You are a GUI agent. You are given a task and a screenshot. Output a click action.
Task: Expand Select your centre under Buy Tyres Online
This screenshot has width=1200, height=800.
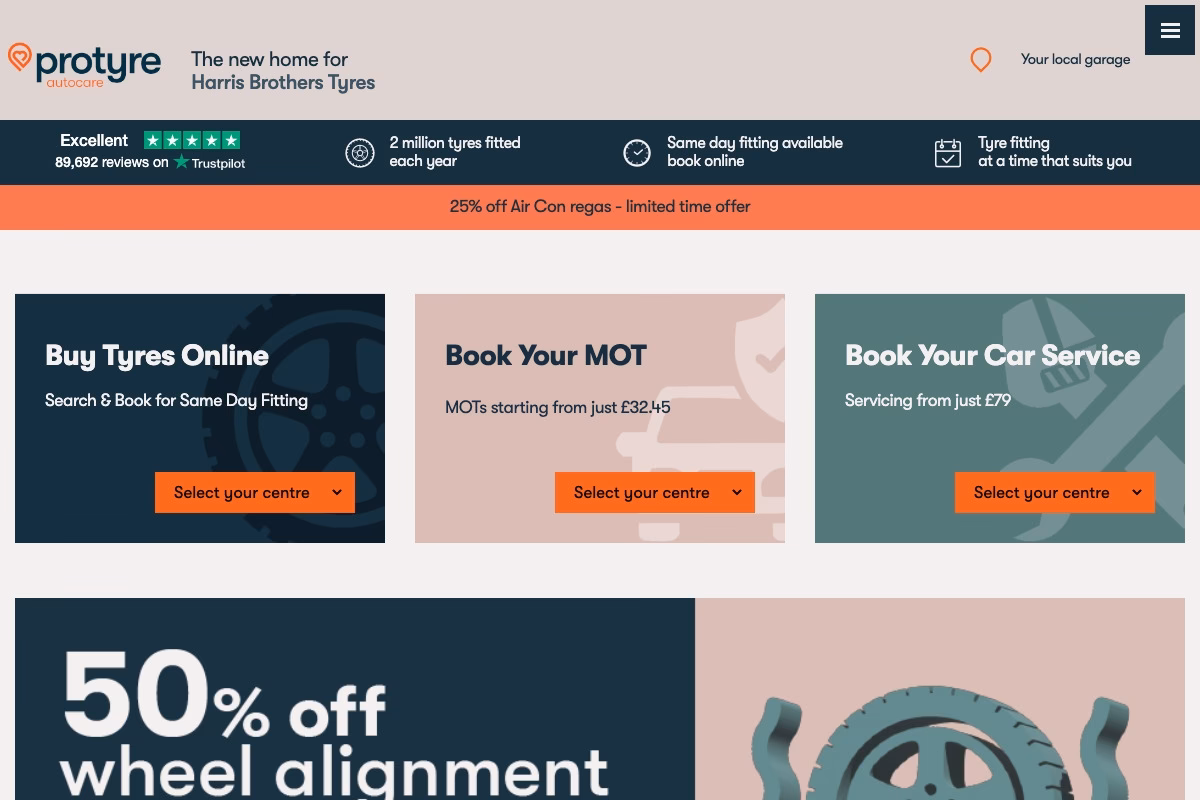(x=255, y=492)
